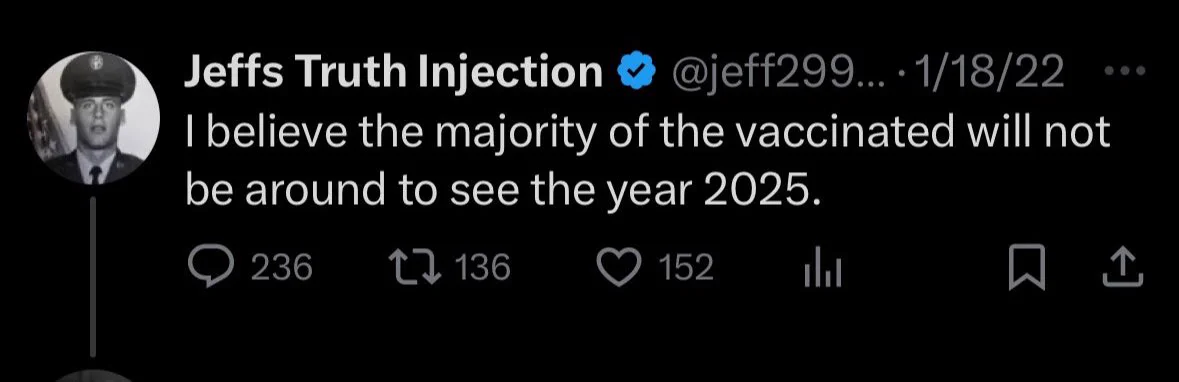Viewport: 1179px width, 382px height.
Task: Show the 236 replies count
Action: pyautogui.click(x=281, y=268)
